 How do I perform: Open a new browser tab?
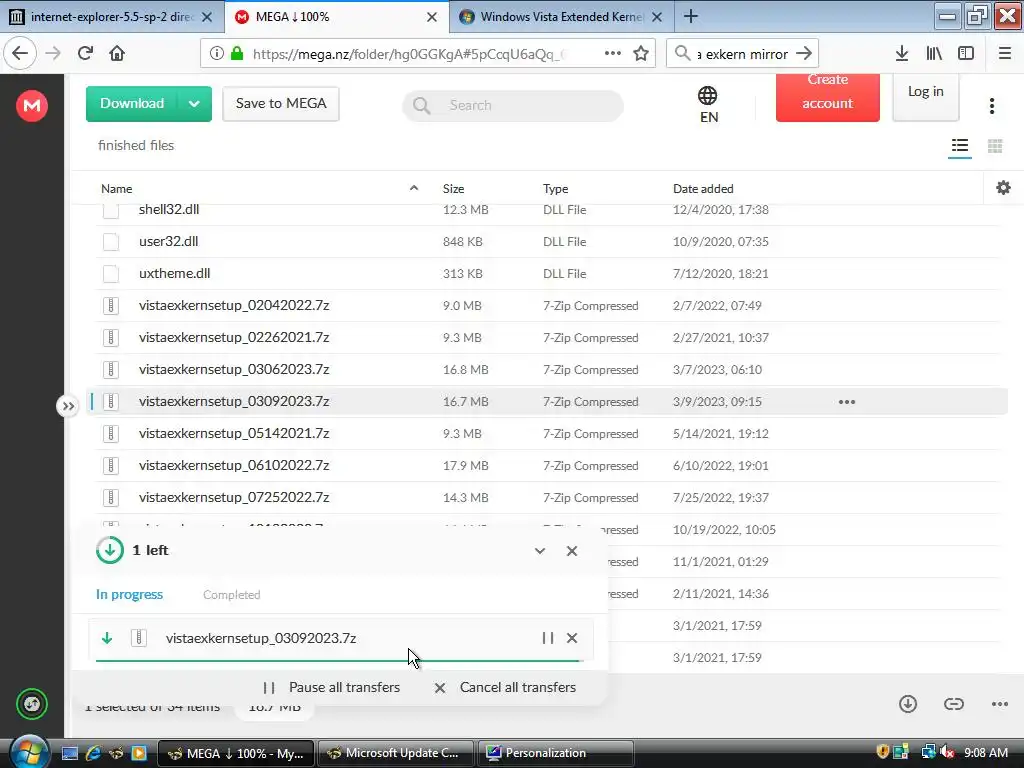690,16
